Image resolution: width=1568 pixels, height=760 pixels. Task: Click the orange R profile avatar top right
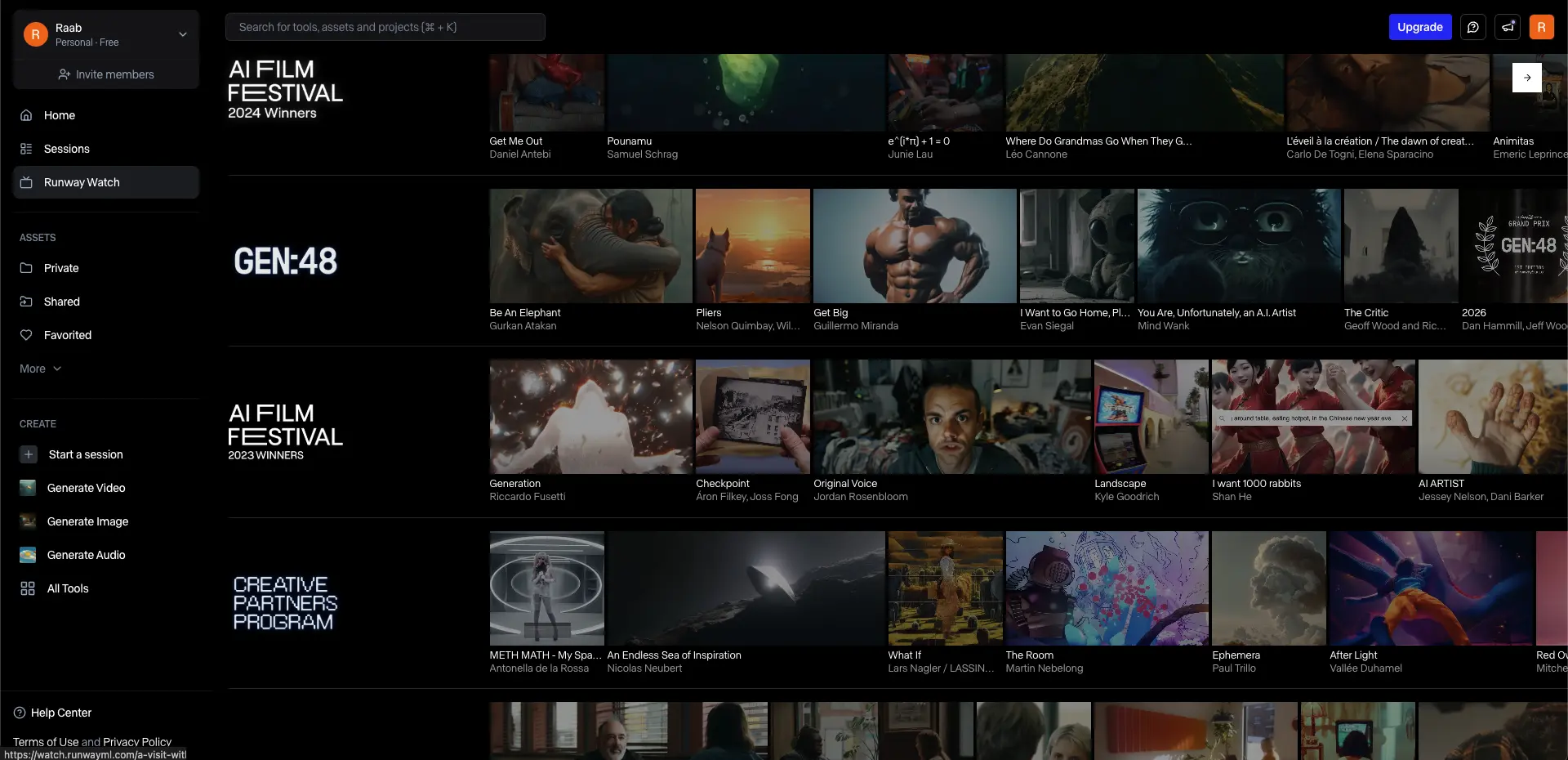point(1542,27)
